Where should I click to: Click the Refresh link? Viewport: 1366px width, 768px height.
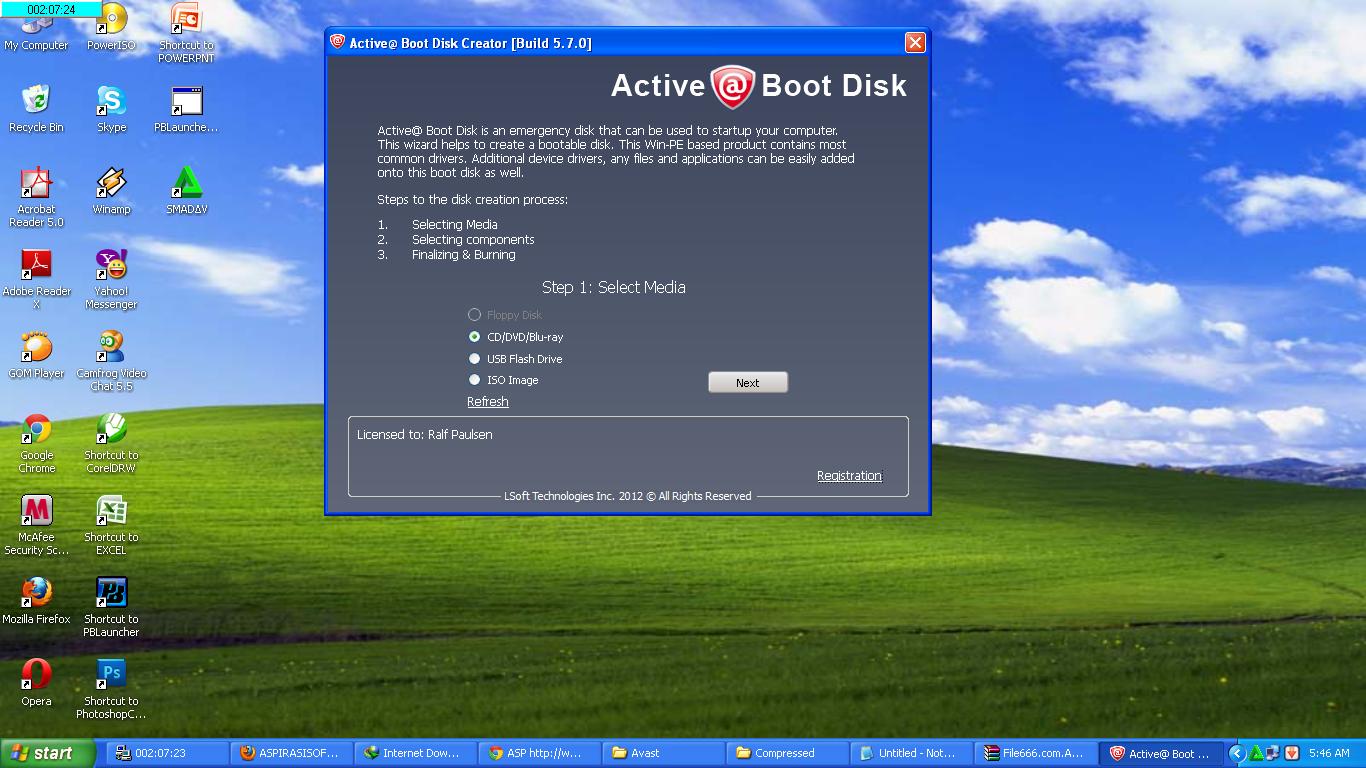[x=488, y=402]
